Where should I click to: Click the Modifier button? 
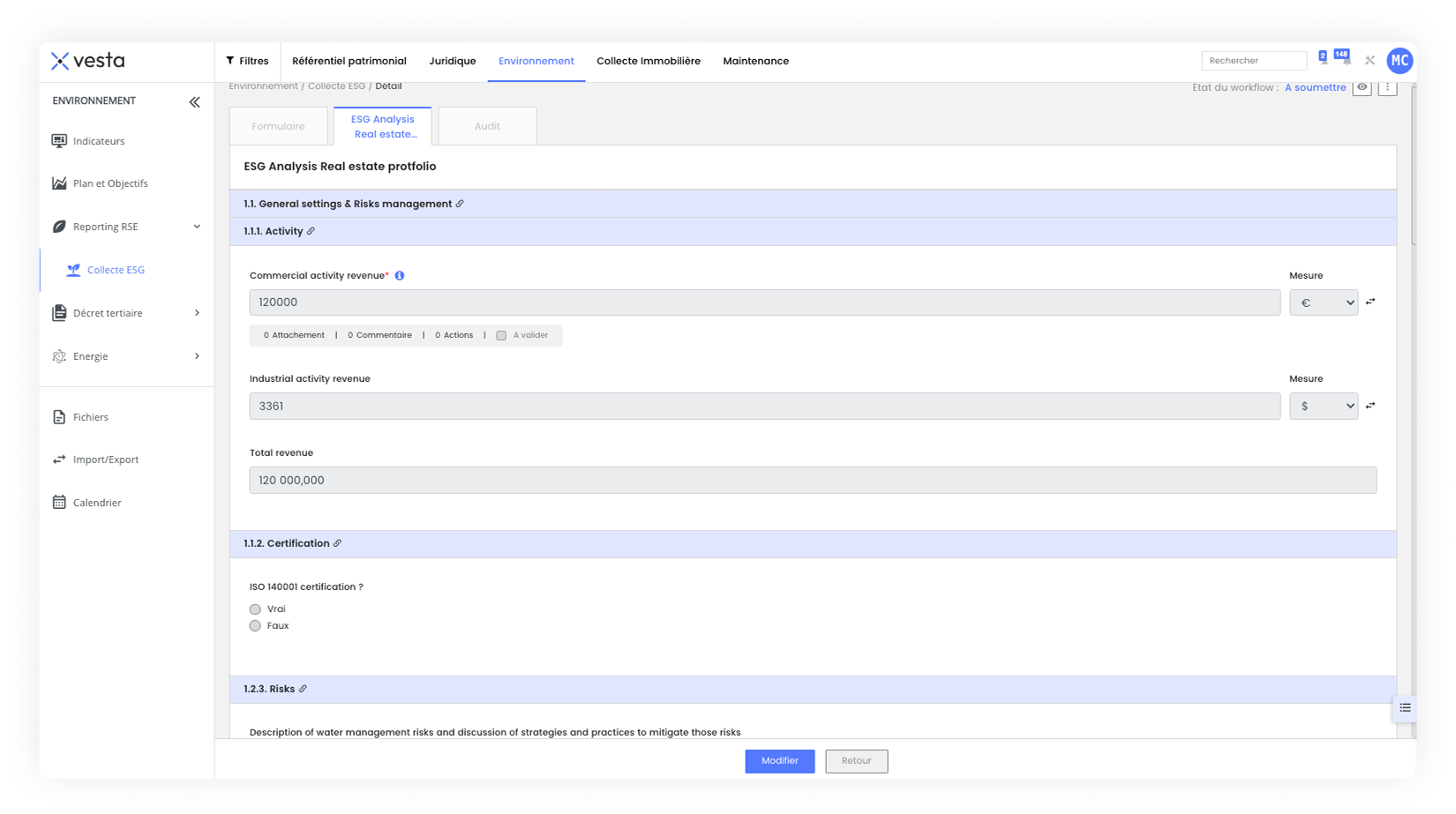[x=779, y=760]
